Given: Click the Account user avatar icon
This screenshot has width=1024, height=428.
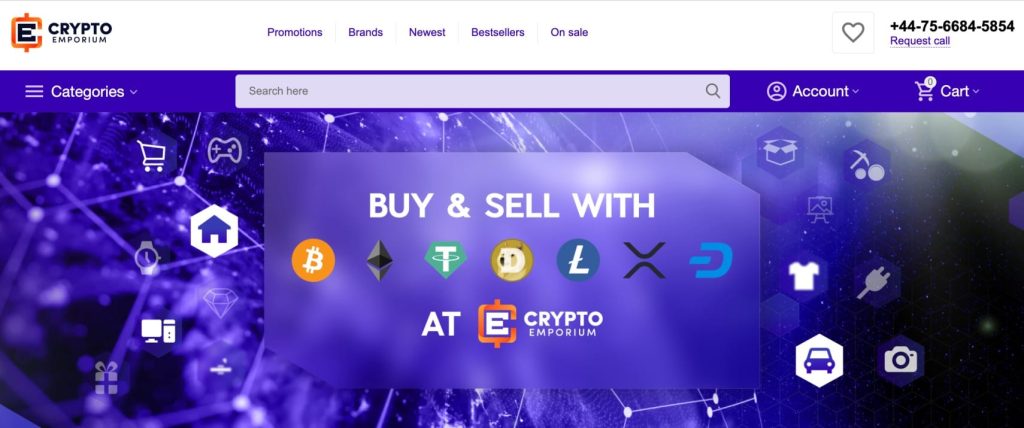Looking at the screenshot, I should tap(776, 91).
